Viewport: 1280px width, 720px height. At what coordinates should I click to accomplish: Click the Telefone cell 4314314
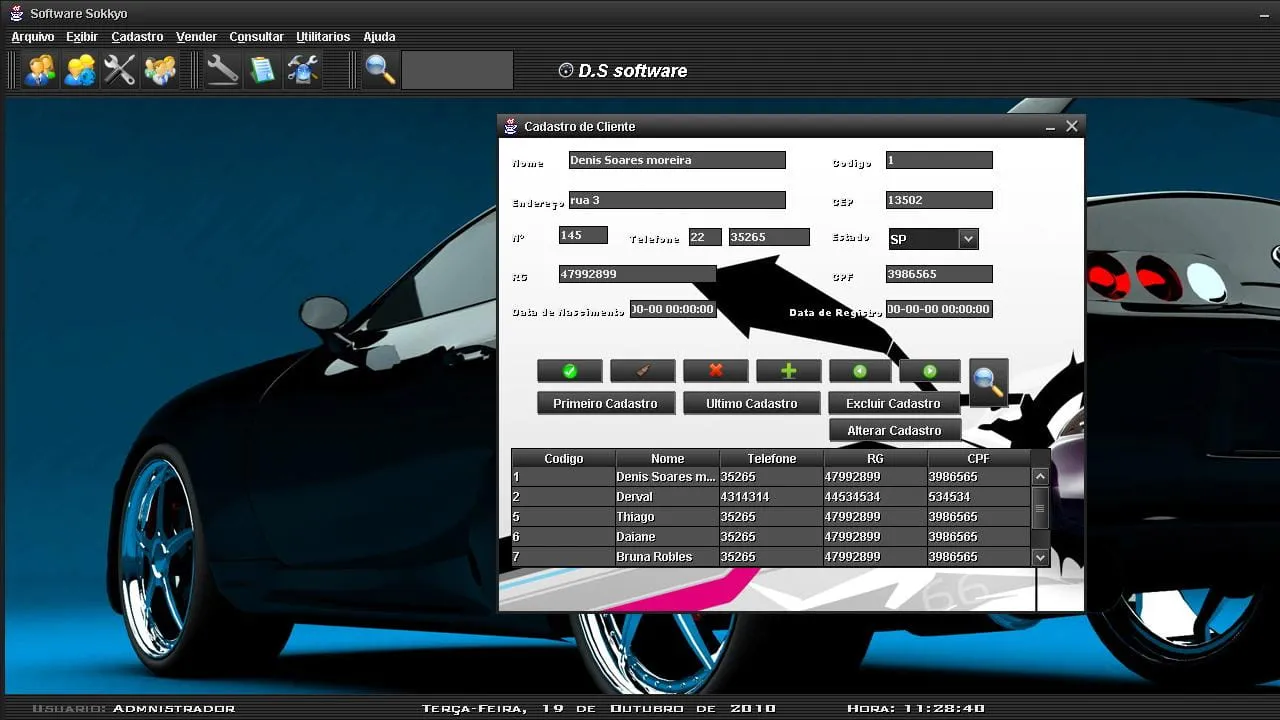pyautogui.click(x=771, y=497)
